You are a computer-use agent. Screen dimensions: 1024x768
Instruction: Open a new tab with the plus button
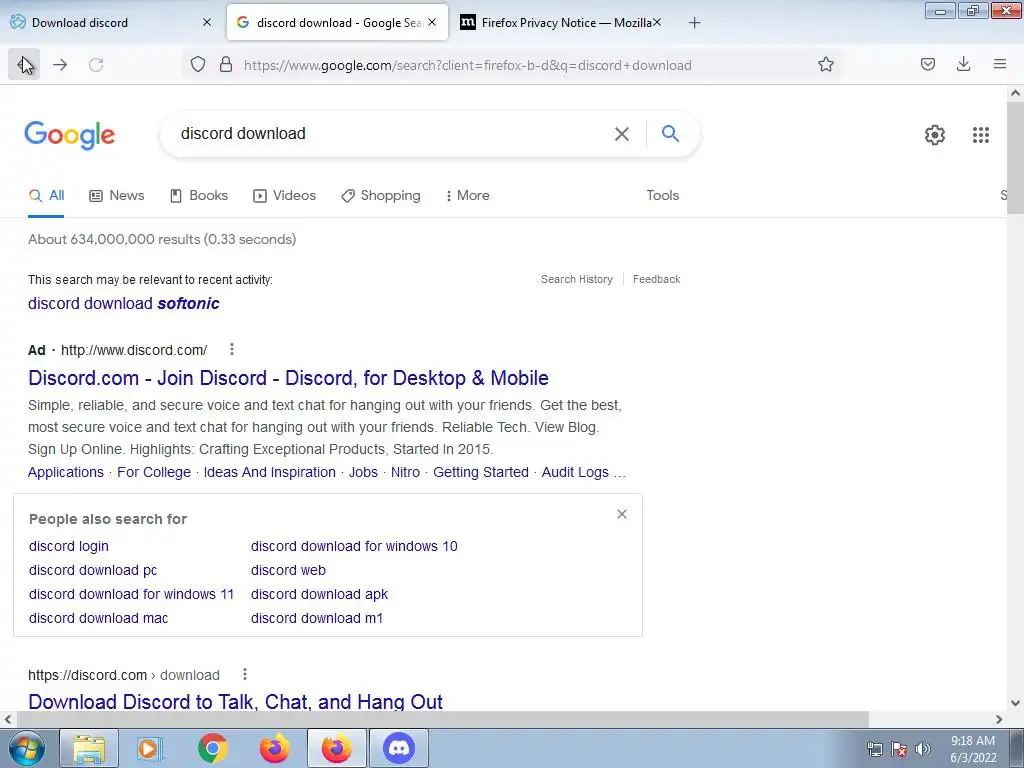[695, 23]
